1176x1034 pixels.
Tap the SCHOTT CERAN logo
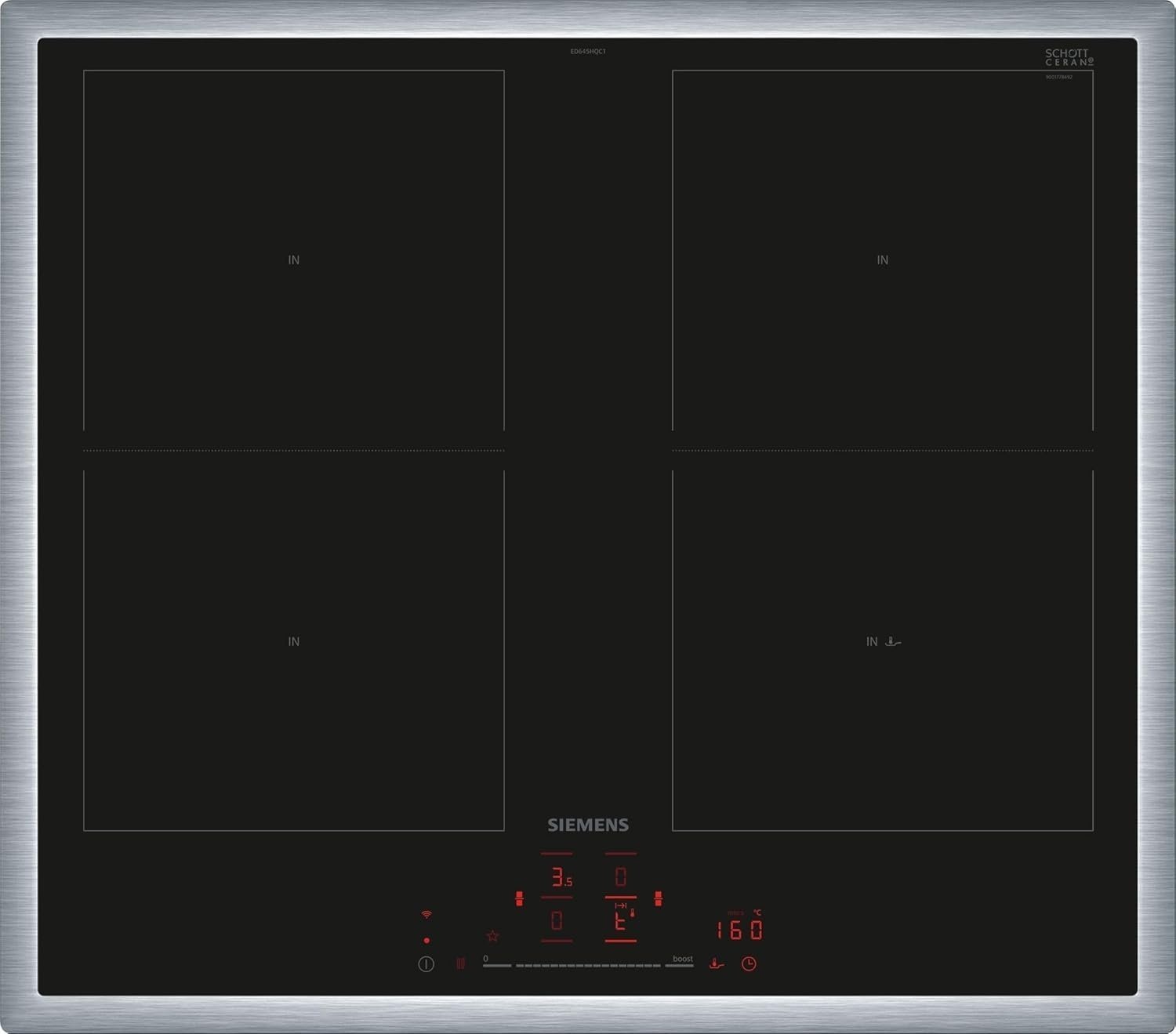tap(1069, 57)
